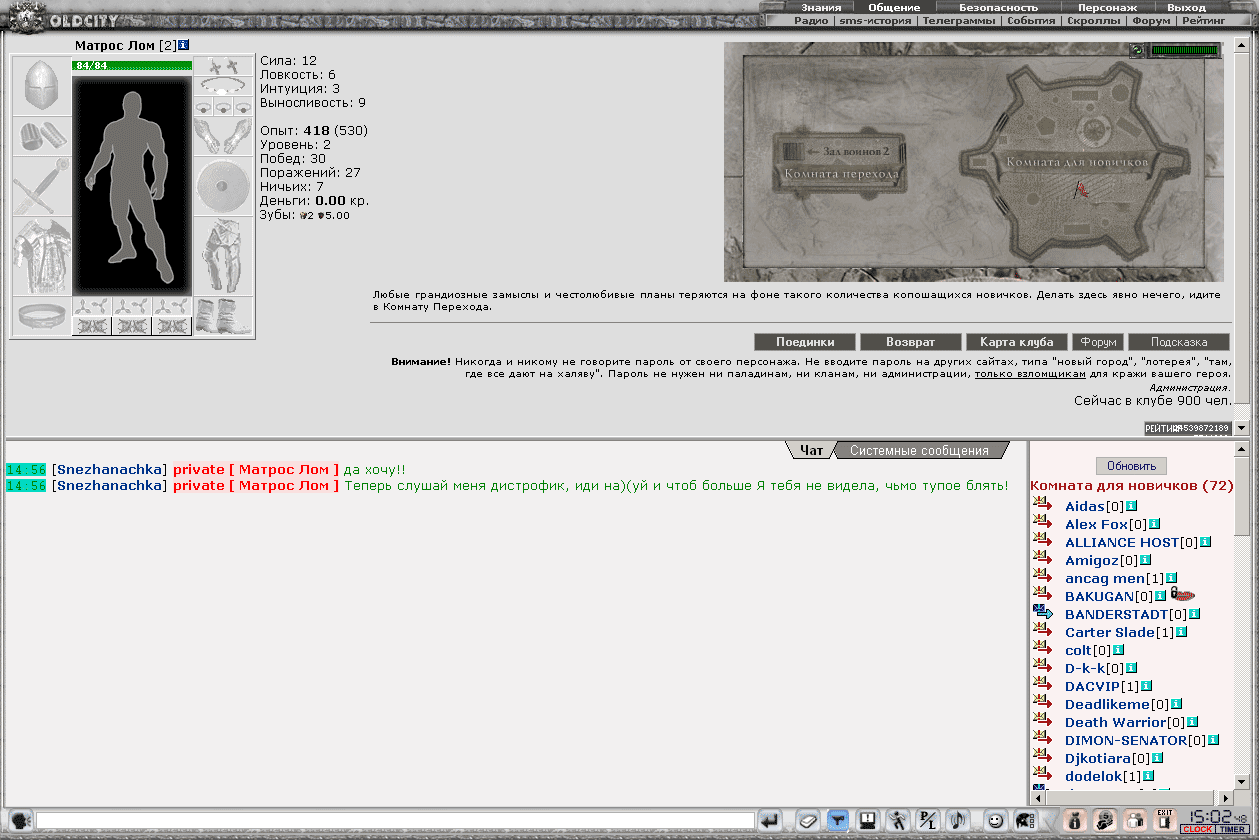The image size is (1260, 840).
Task: Select the belt equipment slot
Action: (41, 317)
